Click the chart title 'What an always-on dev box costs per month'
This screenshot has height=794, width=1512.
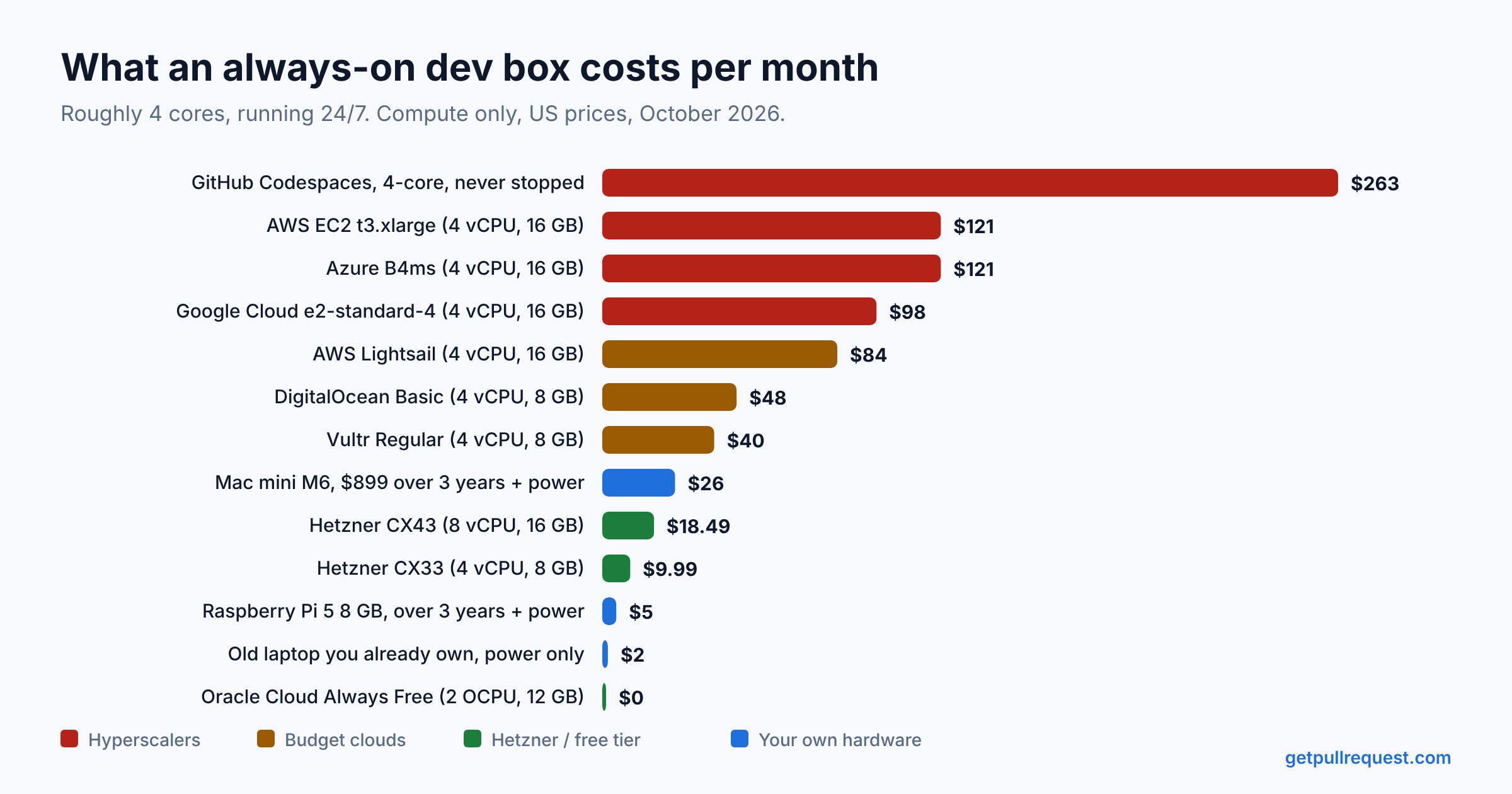coord(469,68)
